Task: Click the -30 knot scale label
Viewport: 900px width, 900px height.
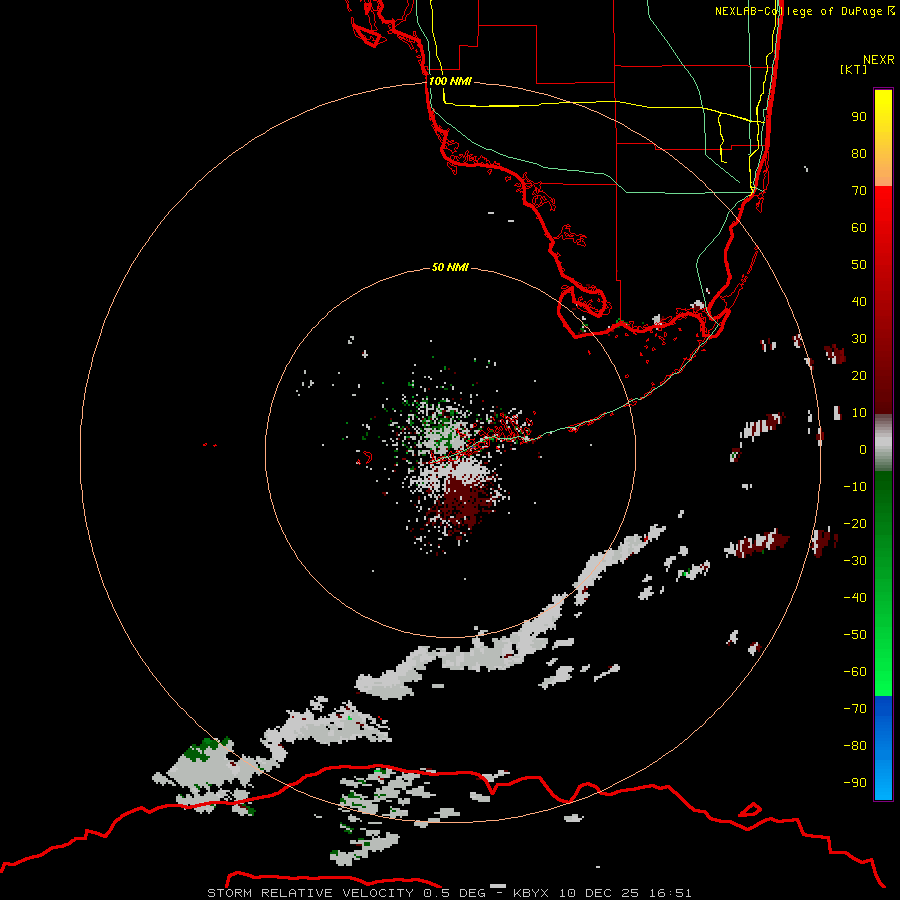Action: (855, 561)
